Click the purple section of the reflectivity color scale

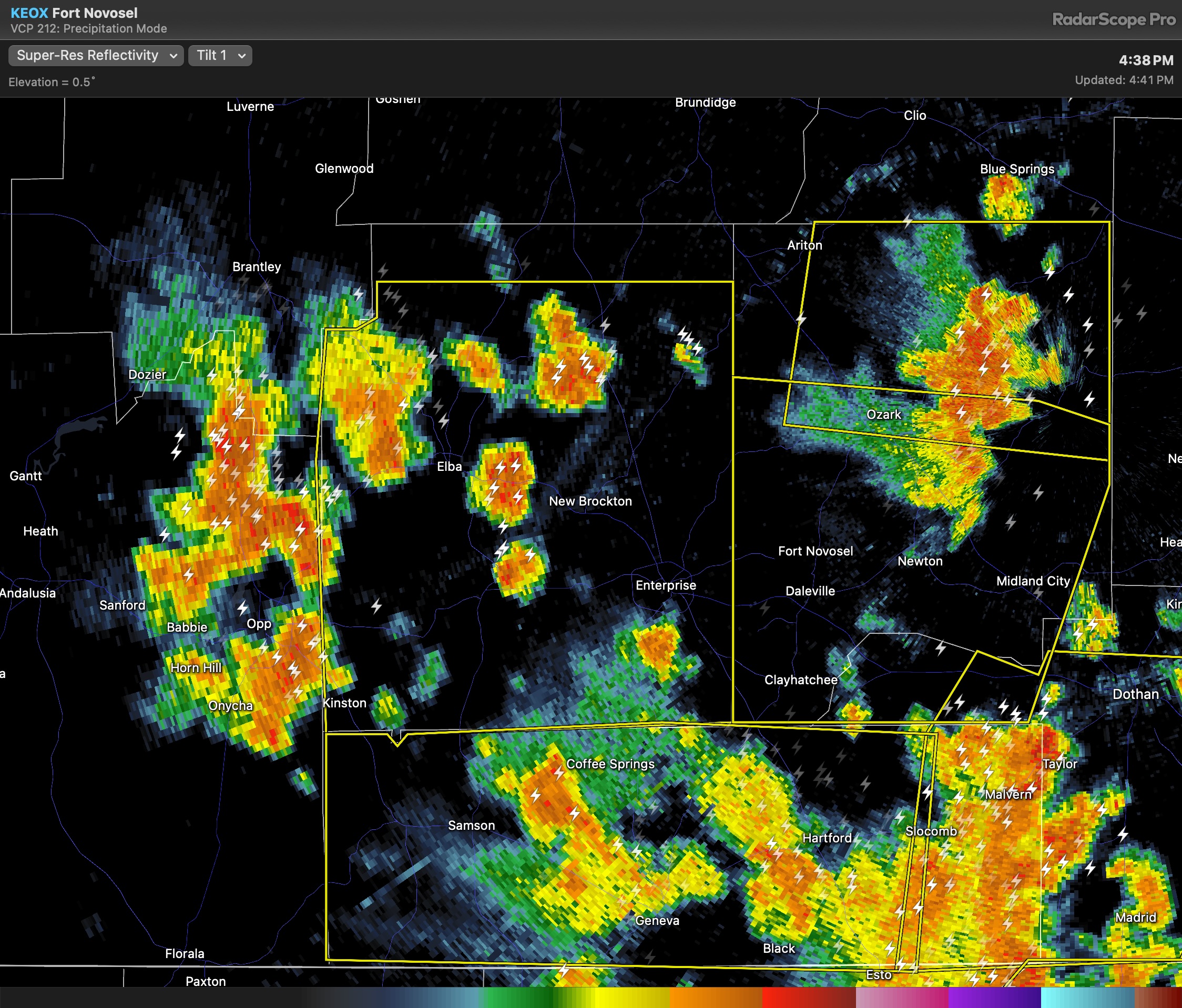[994, 997]
